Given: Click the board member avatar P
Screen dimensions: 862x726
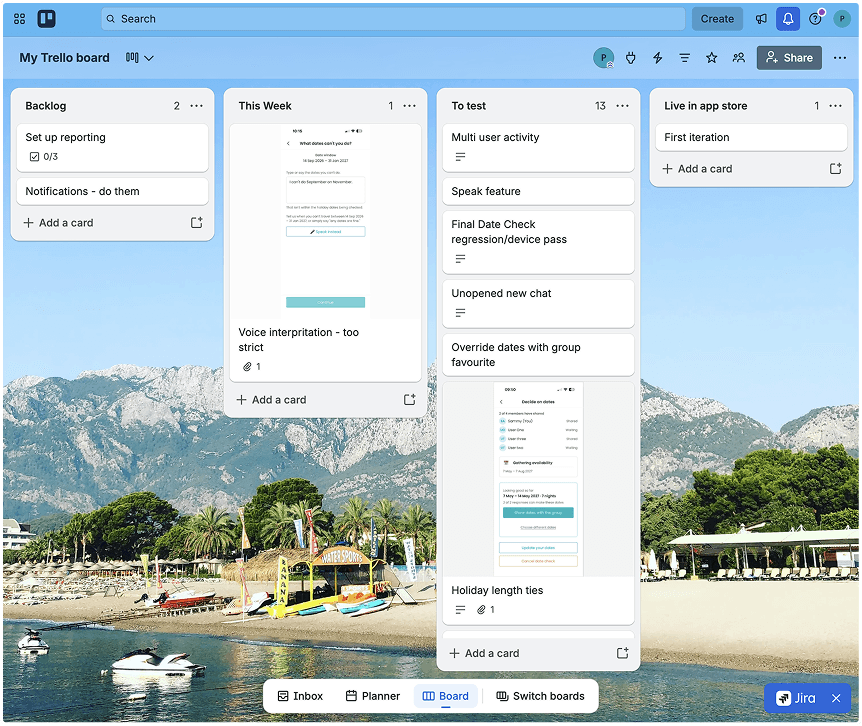Looking at the screenshot, I should 604,58.
